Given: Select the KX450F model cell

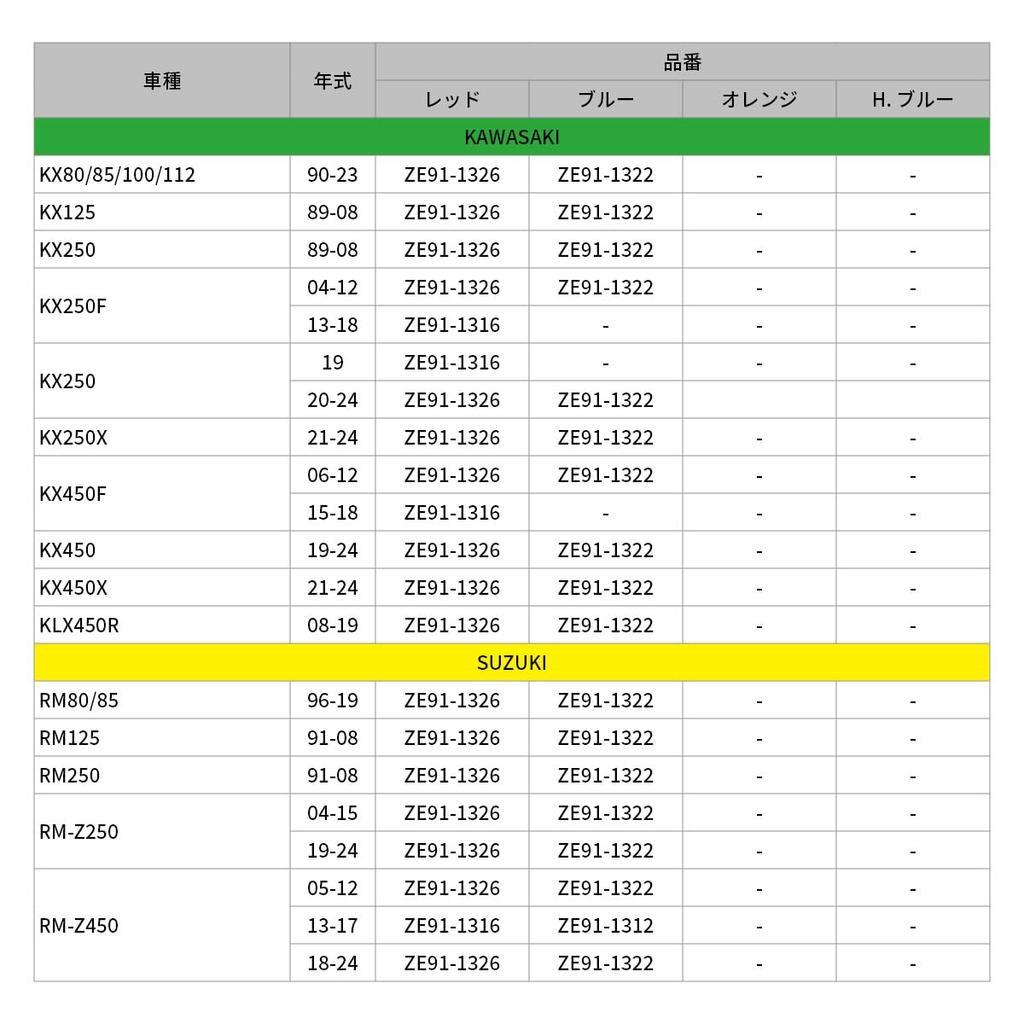Looking at the screenshot, I should tap(73, 494).
